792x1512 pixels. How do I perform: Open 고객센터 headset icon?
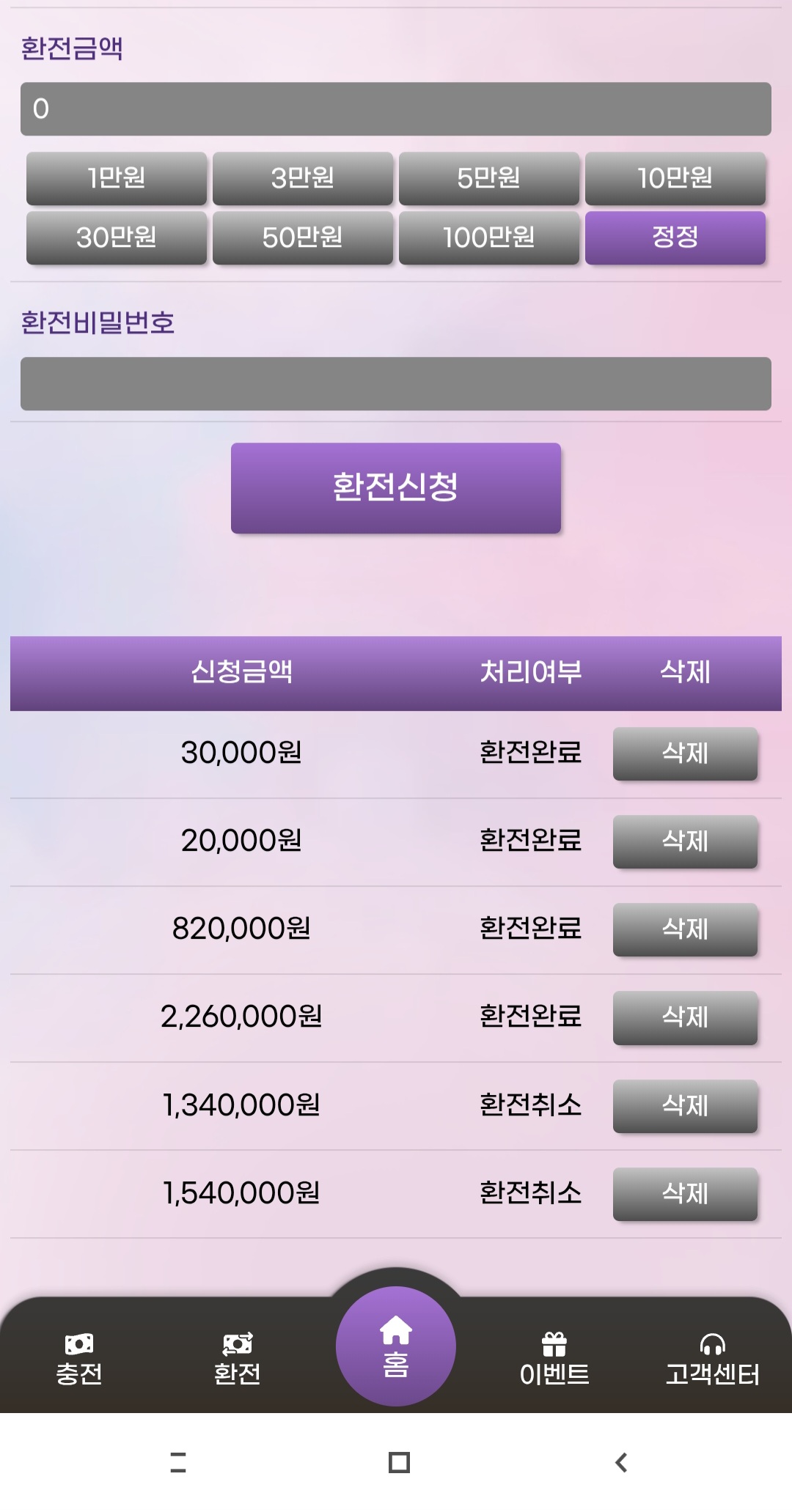click(712, 1344)
